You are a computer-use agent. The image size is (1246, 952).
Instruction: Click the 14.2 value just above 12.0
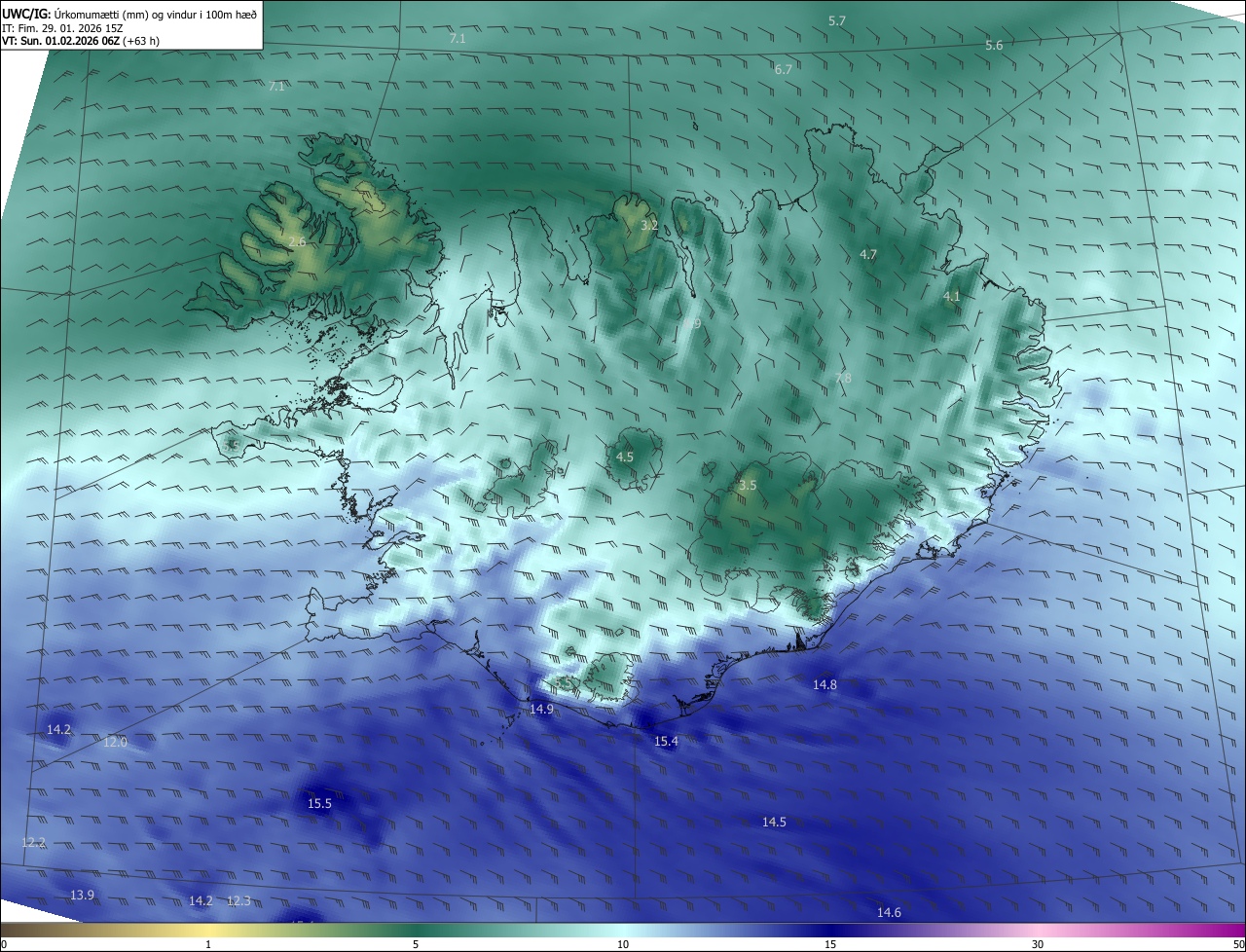pyautogui.click(x=58, y=730)
